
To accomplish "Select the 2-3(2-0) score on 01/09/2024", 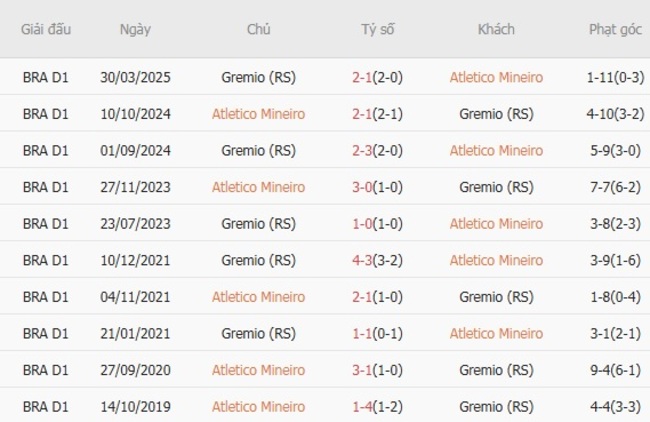I will pos(378,150).
